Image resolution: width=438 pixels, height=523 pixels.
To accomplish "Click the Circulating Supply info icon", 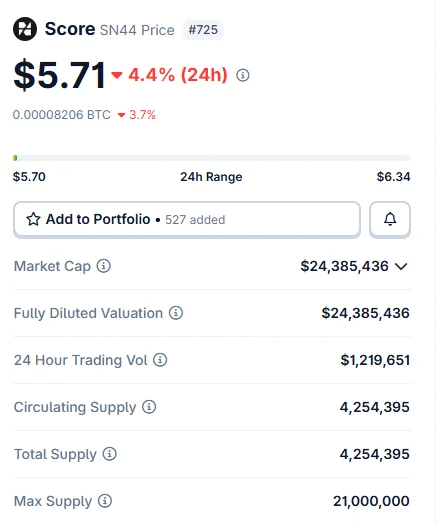I will click(149, 407).
